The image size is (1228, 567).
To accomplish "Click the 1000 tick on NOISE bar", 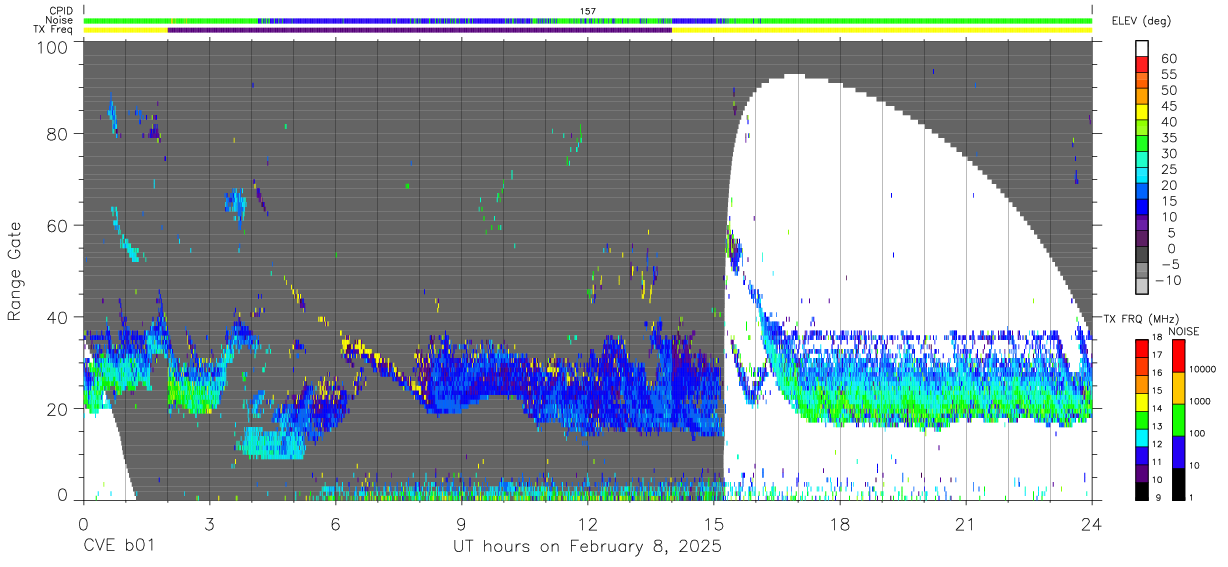I will [1202, 403].
